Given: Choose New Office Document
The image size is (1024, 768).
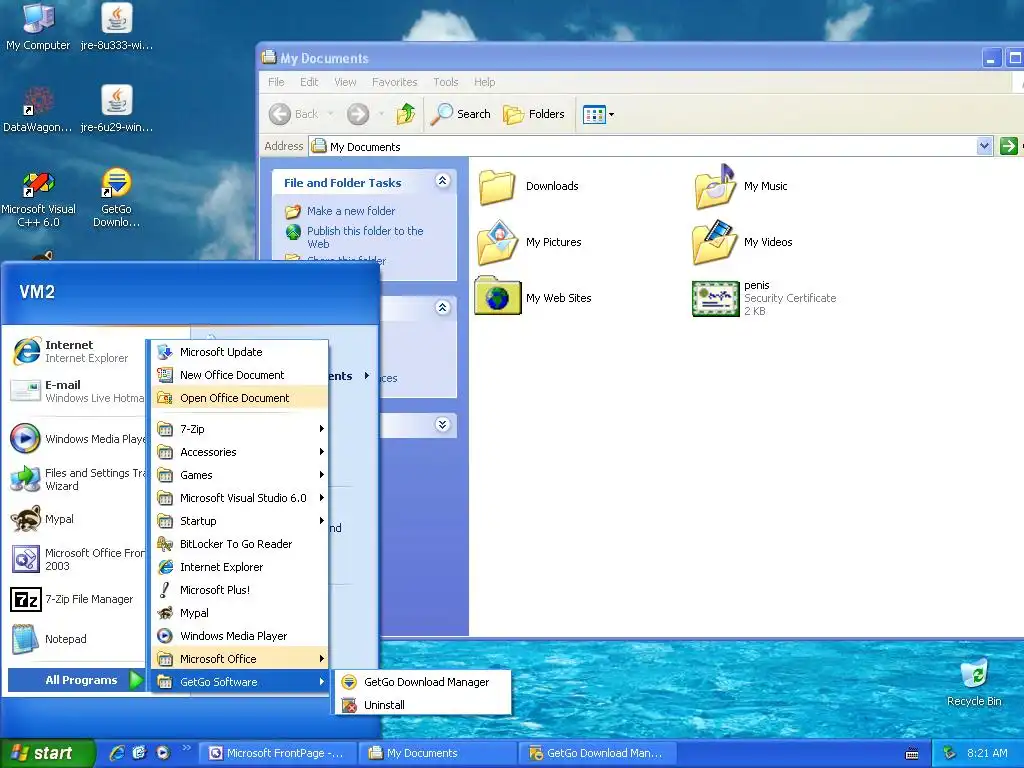Looking at the screenshot, I should [240, 375].
